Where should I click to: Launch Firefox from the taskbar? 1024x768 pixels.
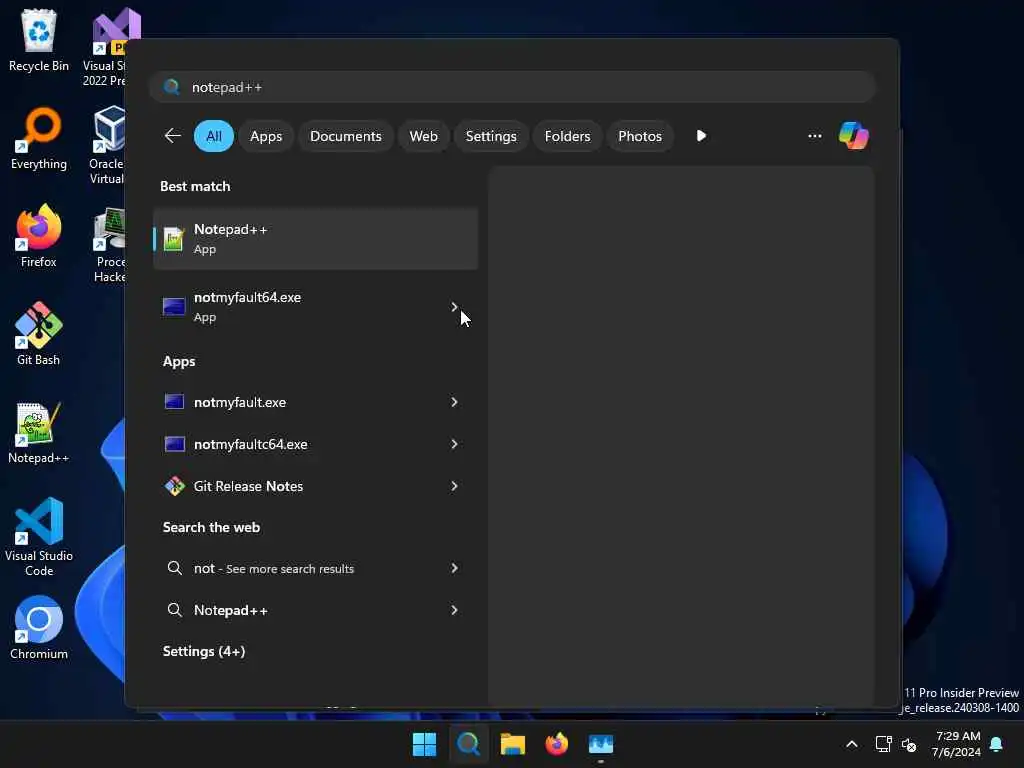pos(556,744)
